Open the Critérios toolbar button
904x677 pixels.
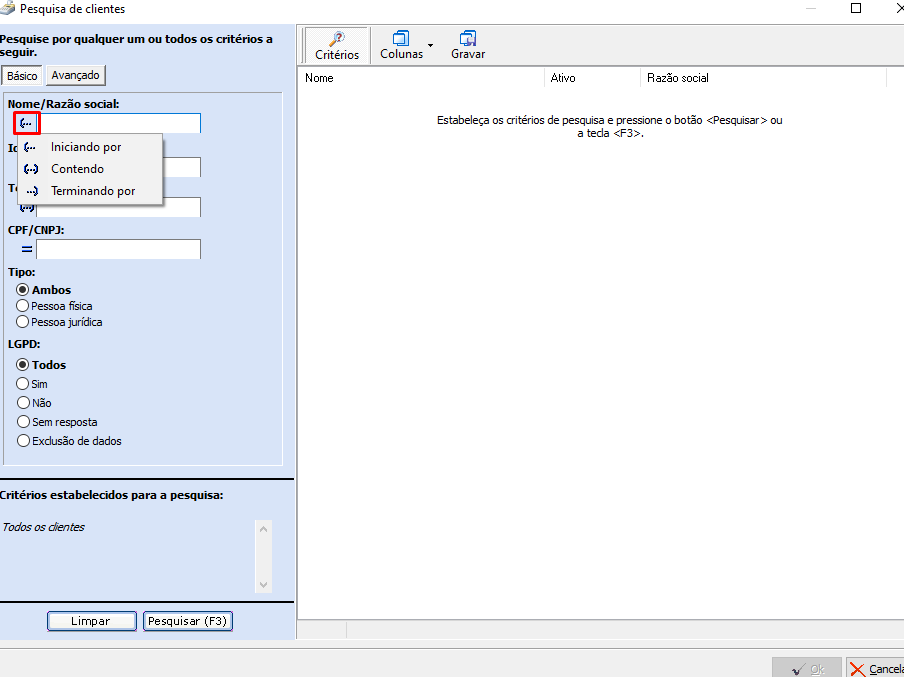[x=337, y=46]
